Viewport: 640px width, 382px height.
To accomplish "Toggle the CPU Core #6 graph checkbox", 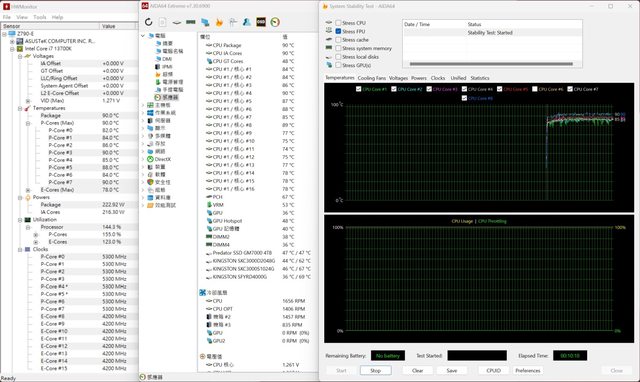I will click(535, 89).
